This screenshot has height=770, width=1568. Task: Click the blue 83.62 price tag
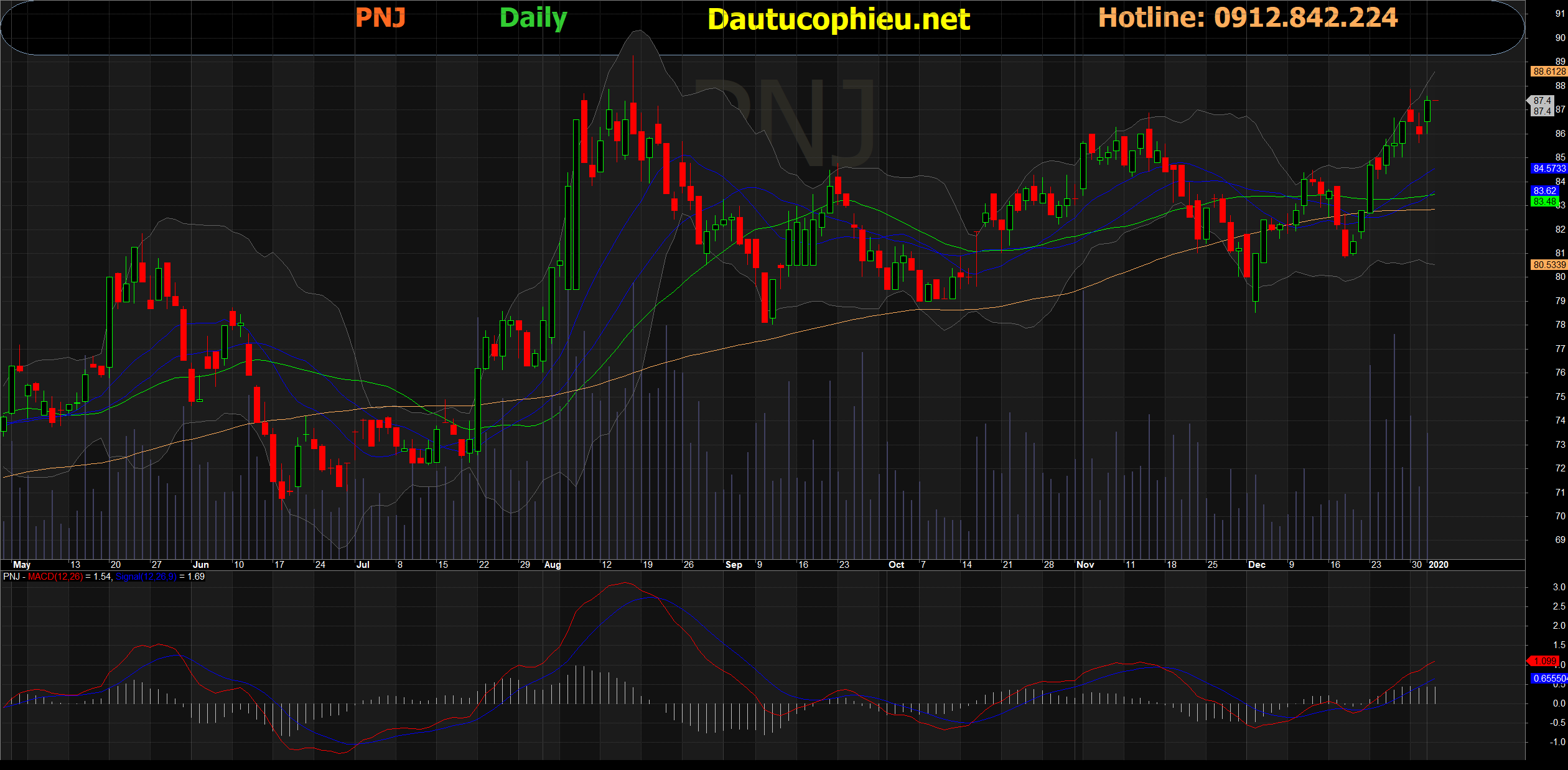(1544, 191)
